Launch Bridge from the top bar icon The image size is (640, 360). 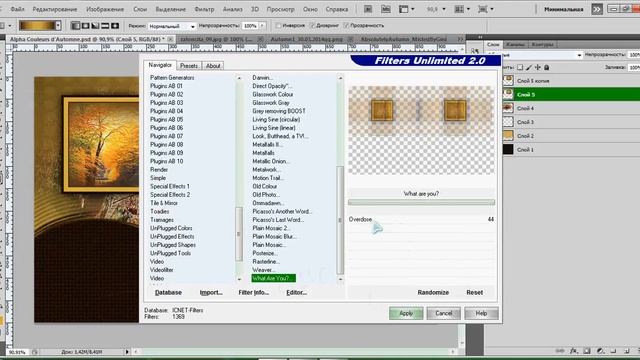click(368, 9)
